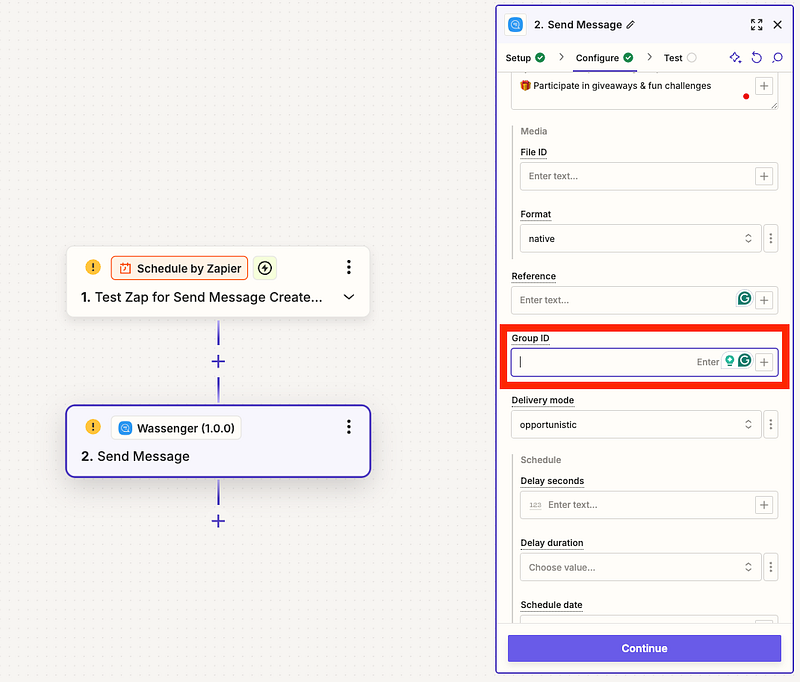
Task: Switch to the Setup tab
Action: pos(525,58)
